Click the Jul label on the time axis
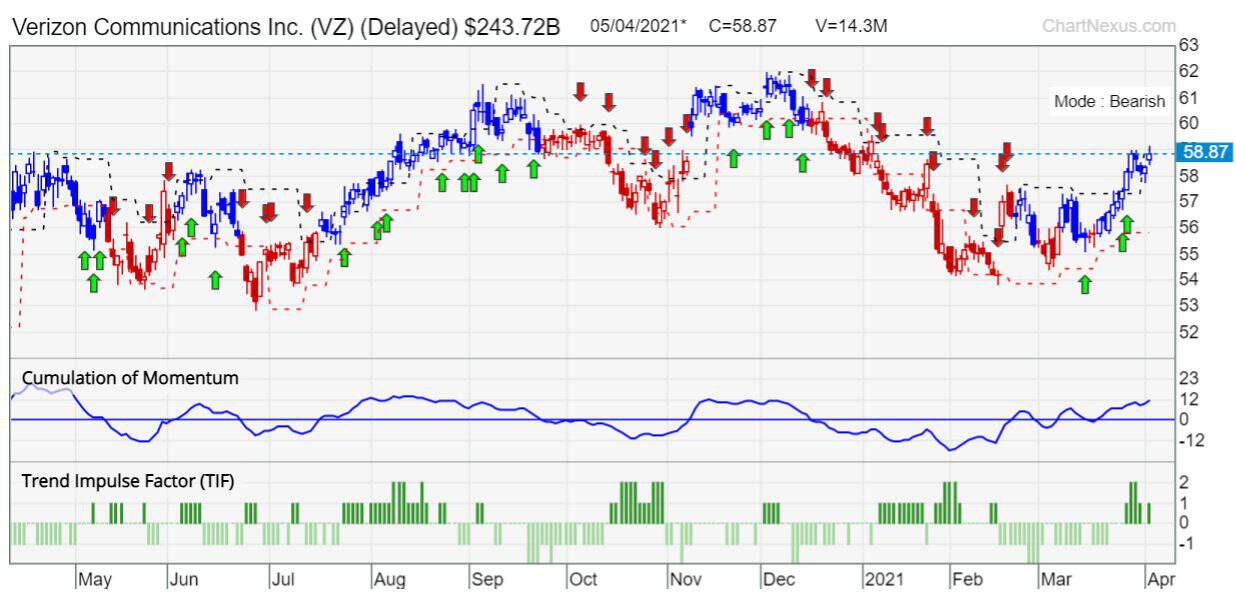The image size is (1236, 595). tap(284, 579)
